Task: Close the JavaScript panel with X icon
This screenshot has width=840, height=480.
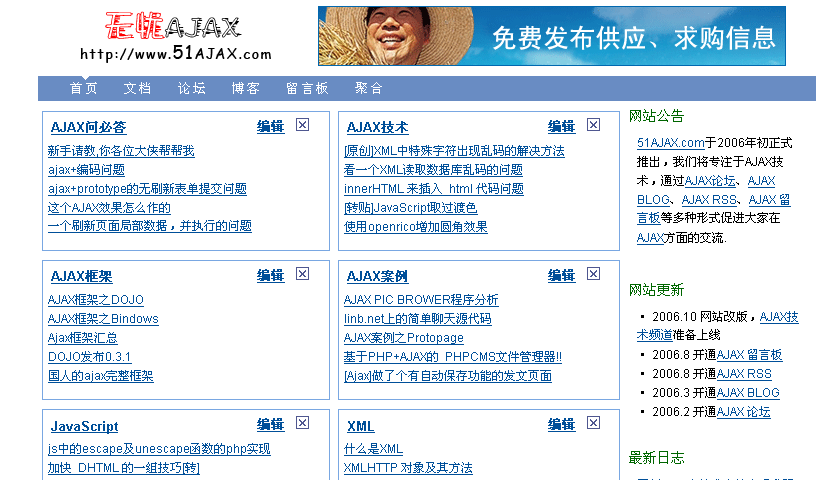Action: pos(303,424)
